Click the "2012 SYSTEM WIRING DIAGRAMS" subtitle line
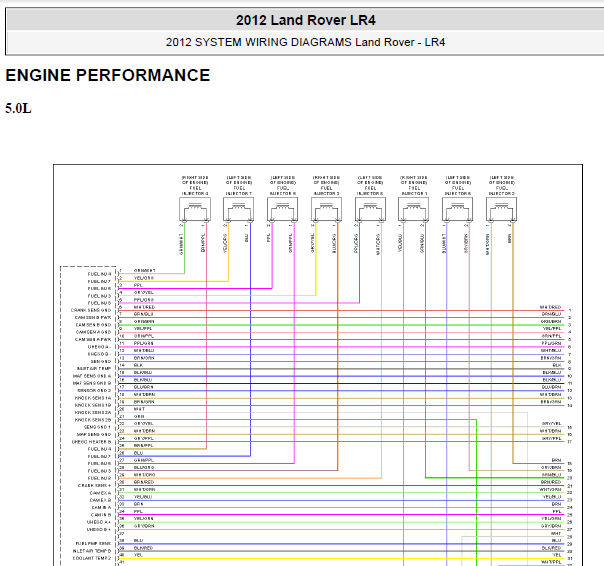 point(305,42)
